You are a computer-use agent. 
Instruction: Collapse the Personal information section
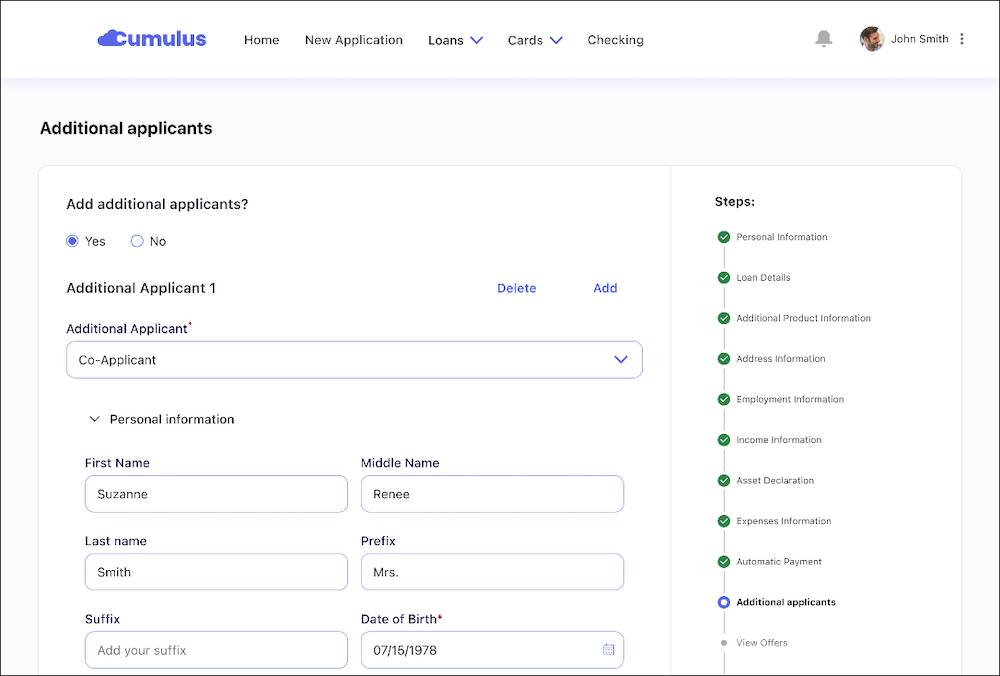pos(95,420)
